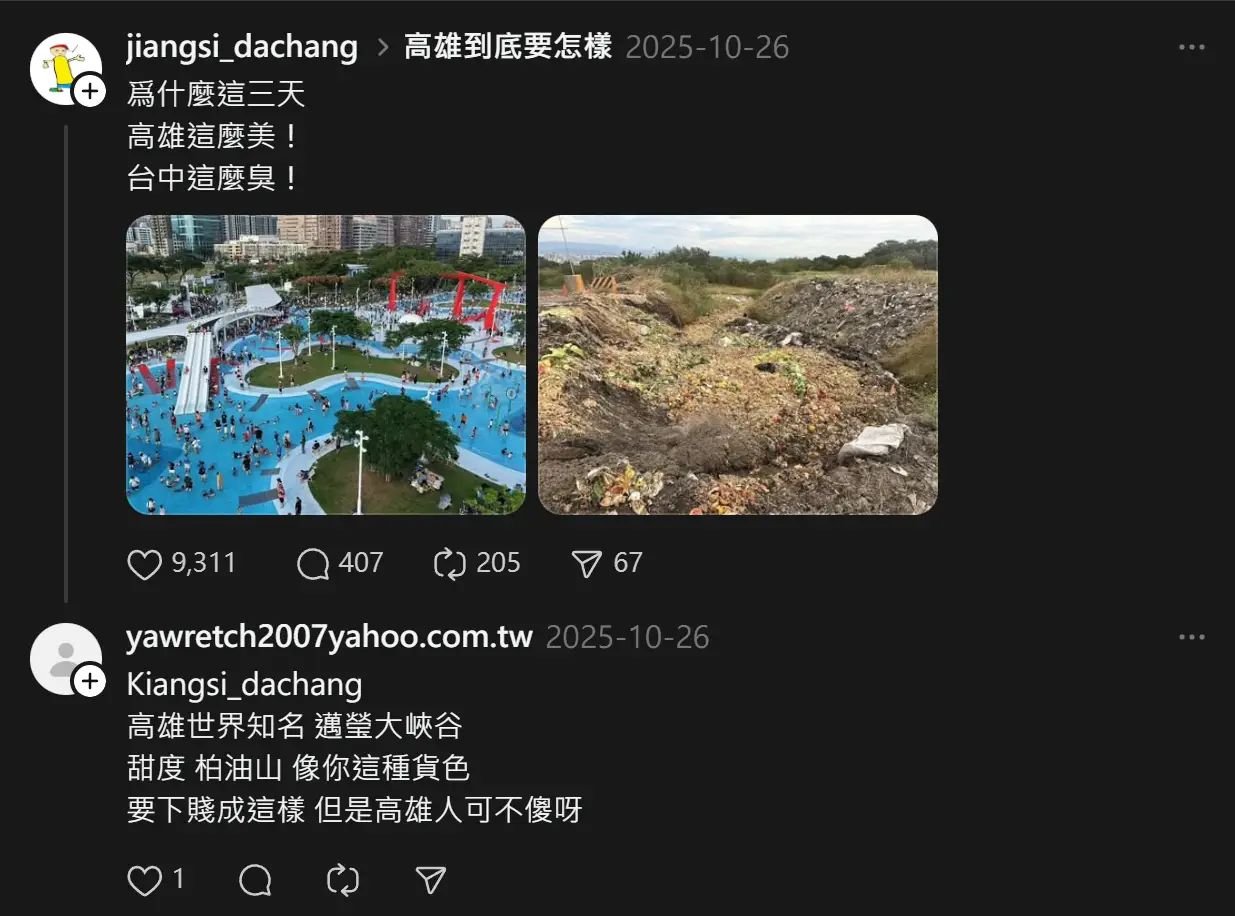Share the yawretch2007 reply
The height and width of the screenshot is (916, 1235).
coord(430,880)
